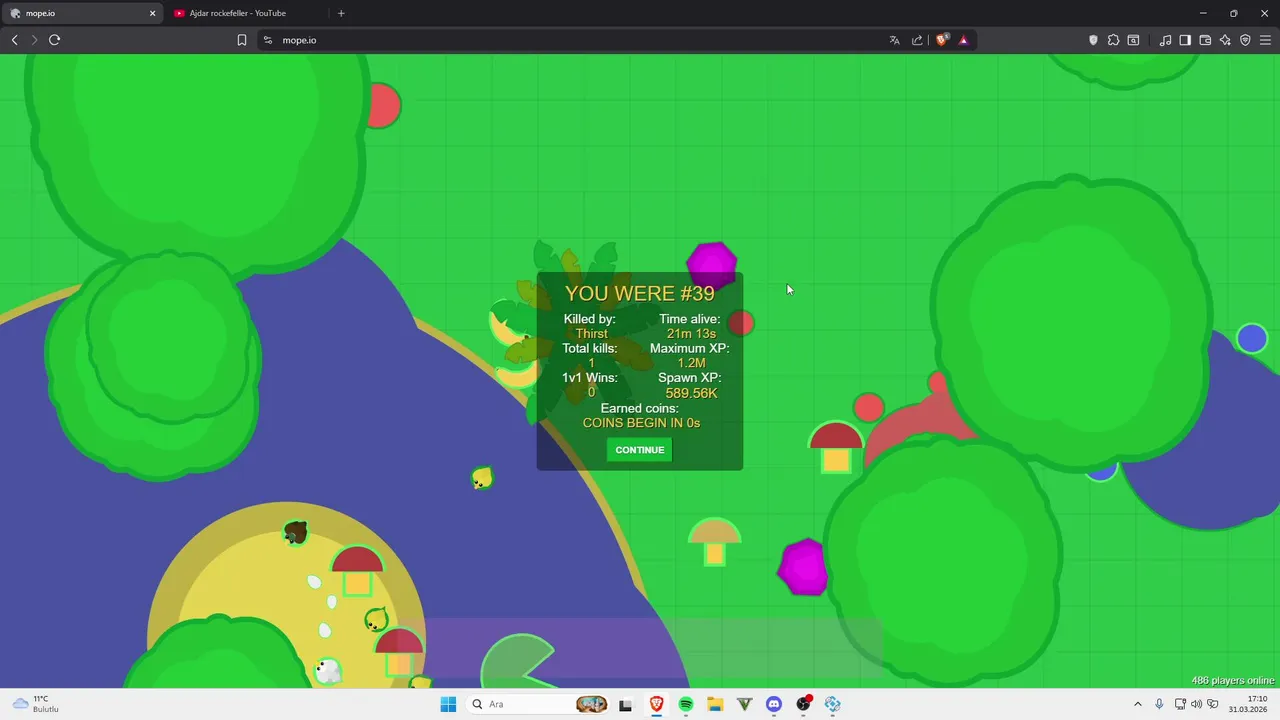Screen dimensions: 1280x720
Task: Click the "486 players online" text
Action: click(1233, 681)
